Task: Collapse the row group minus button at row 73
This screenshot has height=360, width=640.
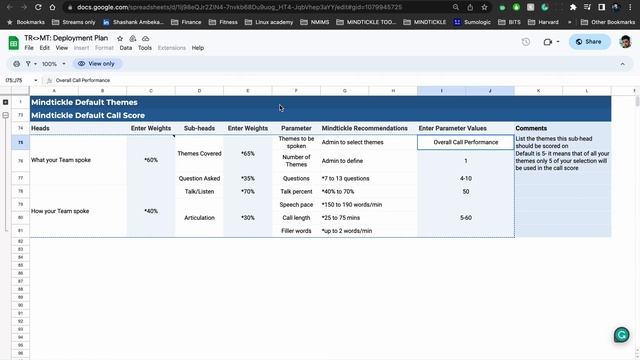Action: click(5, 116)
